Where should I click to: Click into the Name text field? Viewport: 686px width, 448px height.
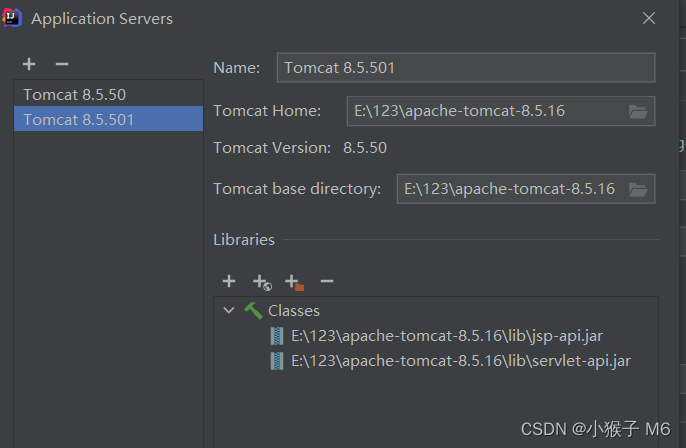[x=465, y=68]
